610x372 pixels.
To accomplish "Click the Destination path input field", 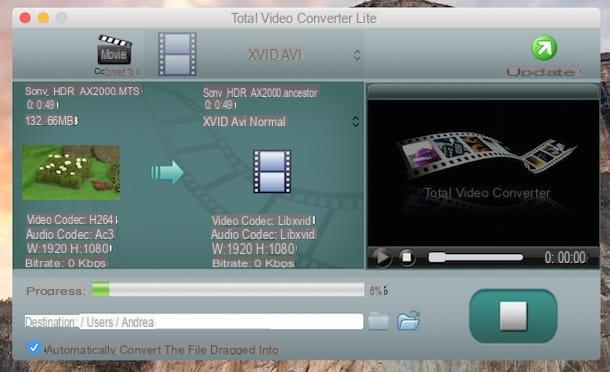I will [194, 322].
